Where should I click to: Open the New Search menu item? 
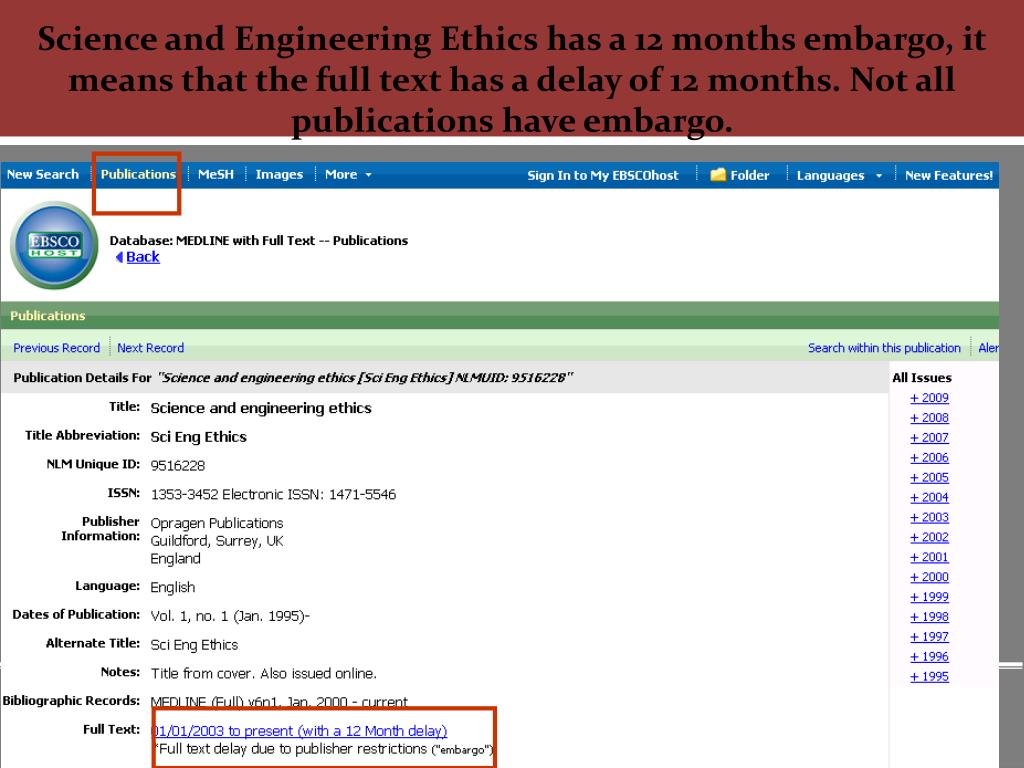(x=42, y=174)
